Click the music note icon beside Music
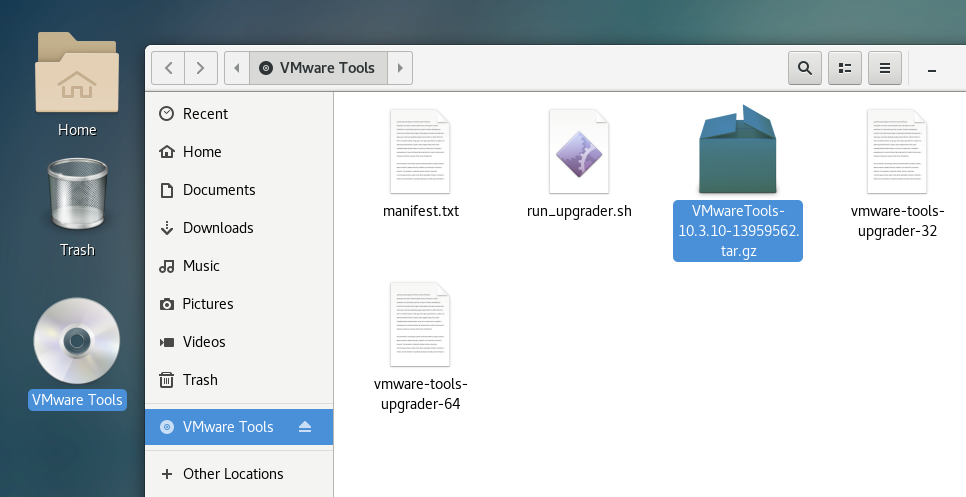 pyautogui.click(x=166, y=266)
